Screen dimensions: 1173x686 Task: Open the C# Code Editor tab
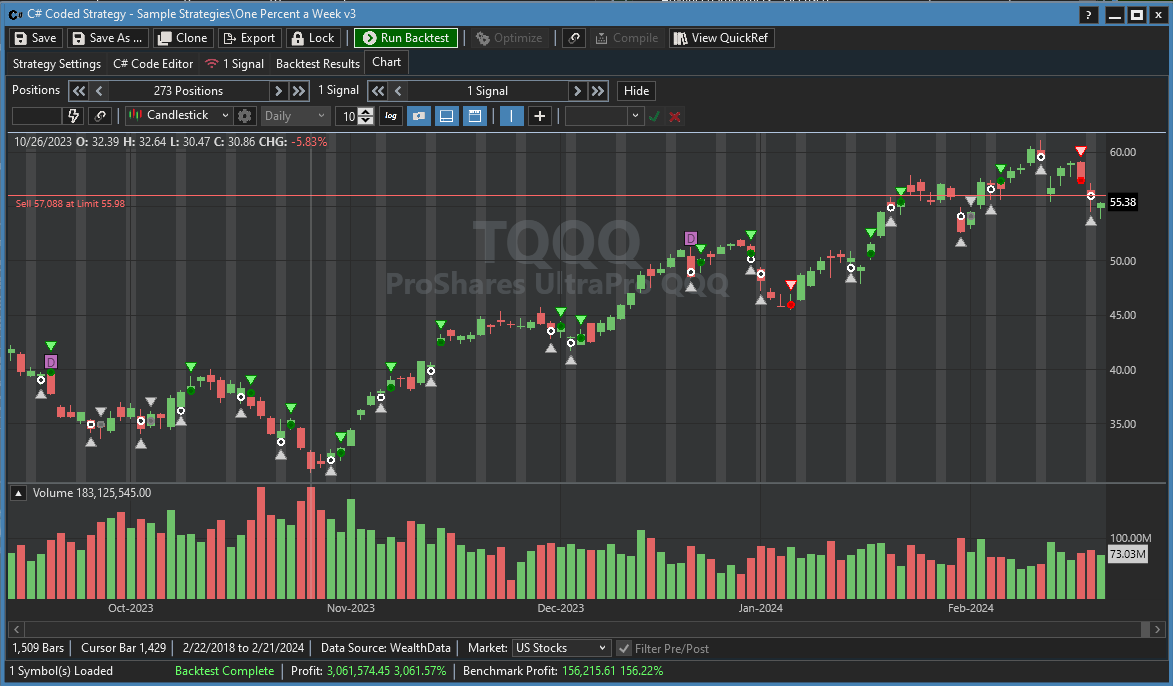[153, 63]
